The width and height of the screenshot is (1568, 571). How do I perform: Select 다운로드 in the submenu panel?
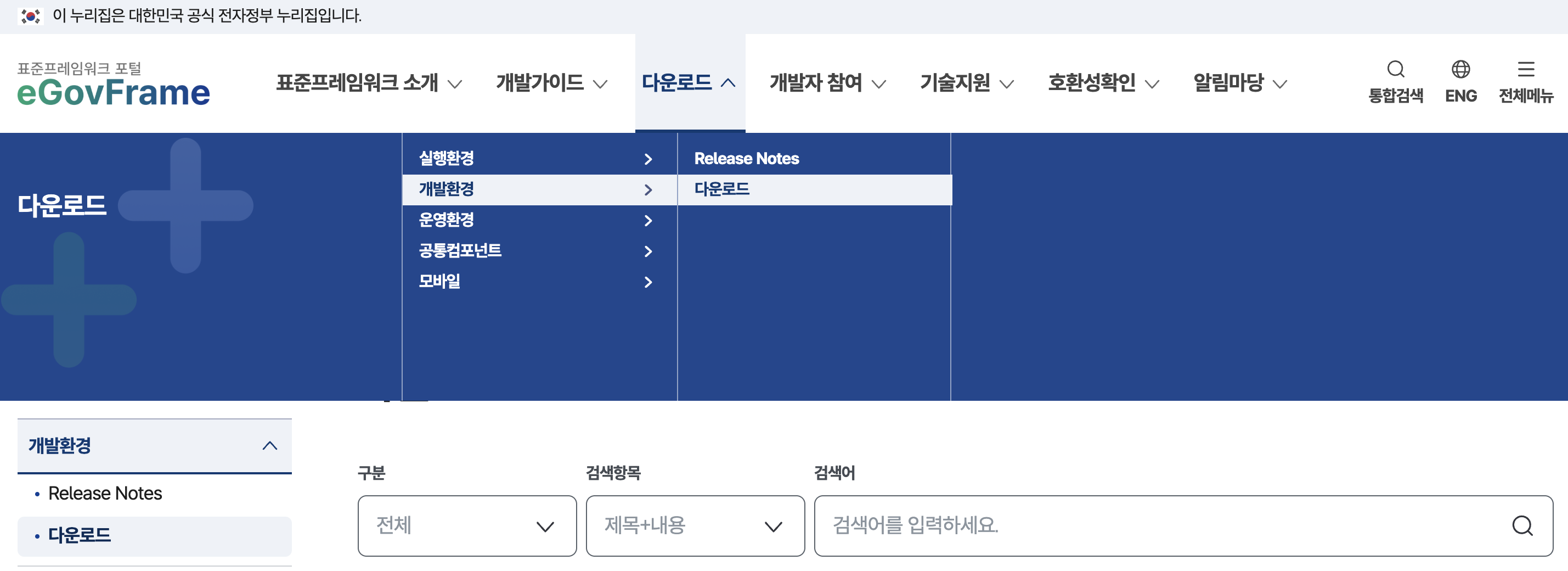pyautogui.click(x=723, y=189)
